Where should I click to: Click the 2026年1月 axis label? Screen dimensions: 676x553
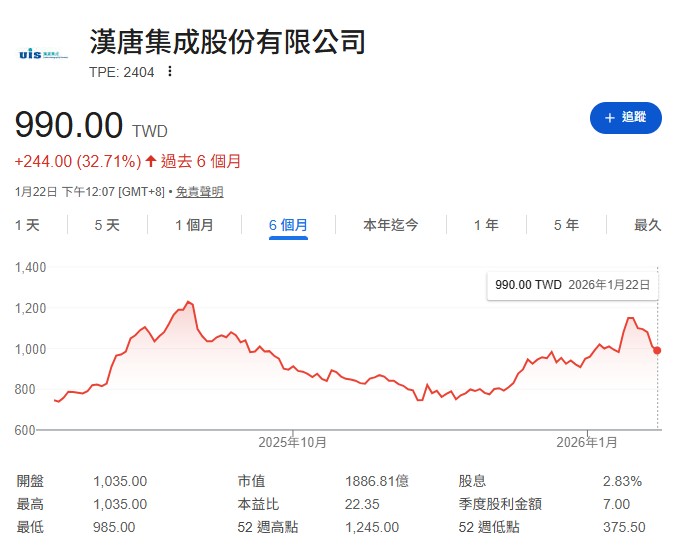587,442
